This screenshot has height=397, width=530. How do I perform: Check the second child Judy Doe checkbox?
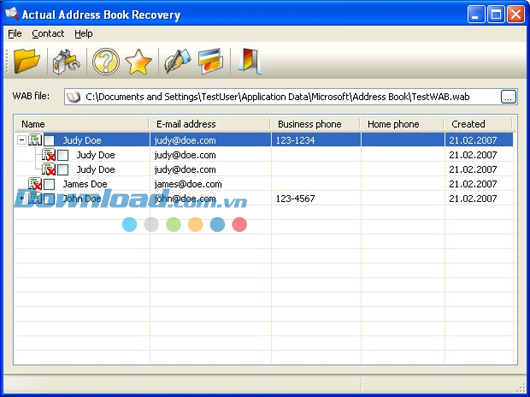[x=63, y=170]
